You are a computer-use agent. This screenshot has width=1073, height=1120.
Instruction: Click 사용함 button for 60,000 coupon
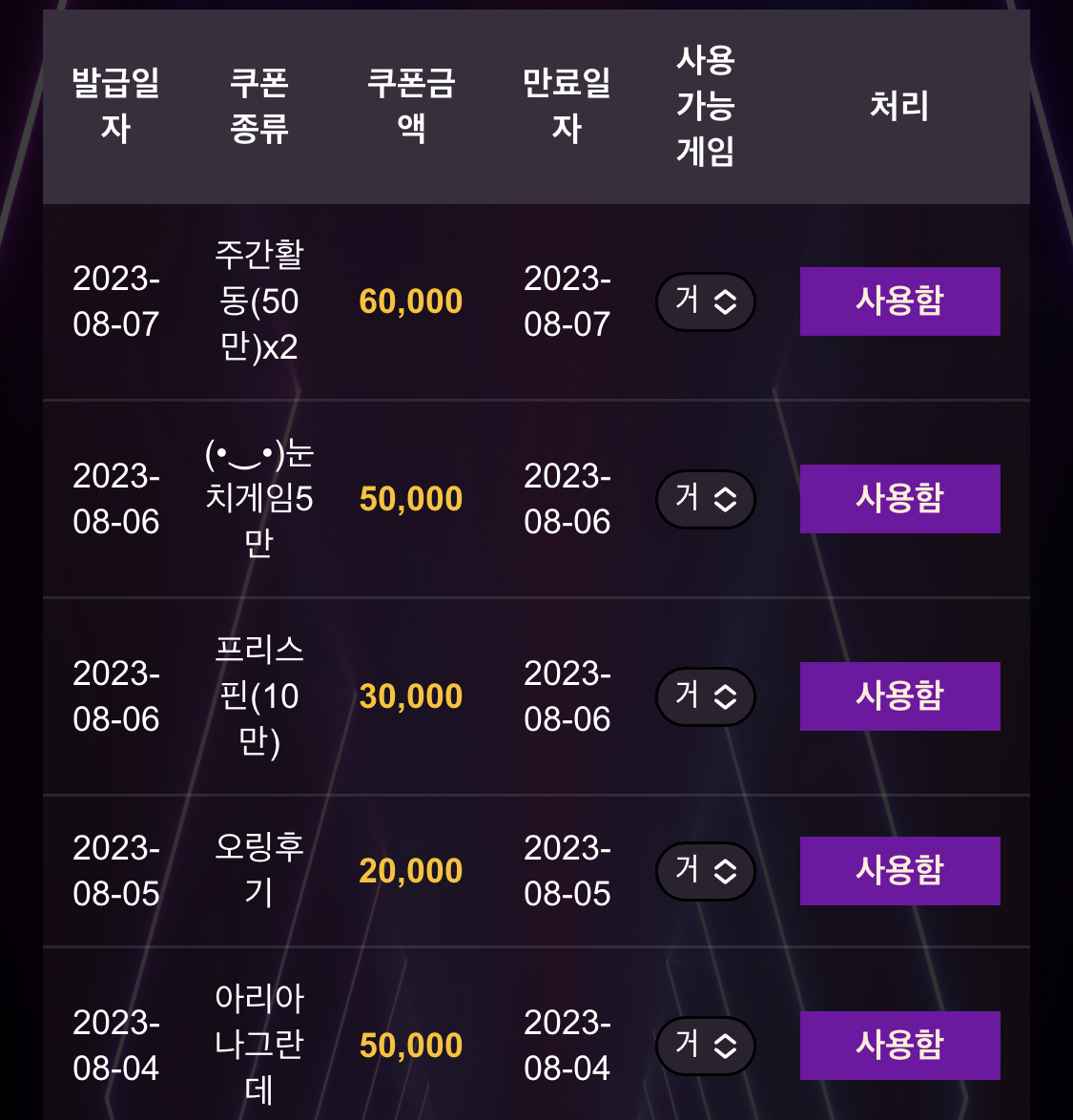tap(899, 301)
